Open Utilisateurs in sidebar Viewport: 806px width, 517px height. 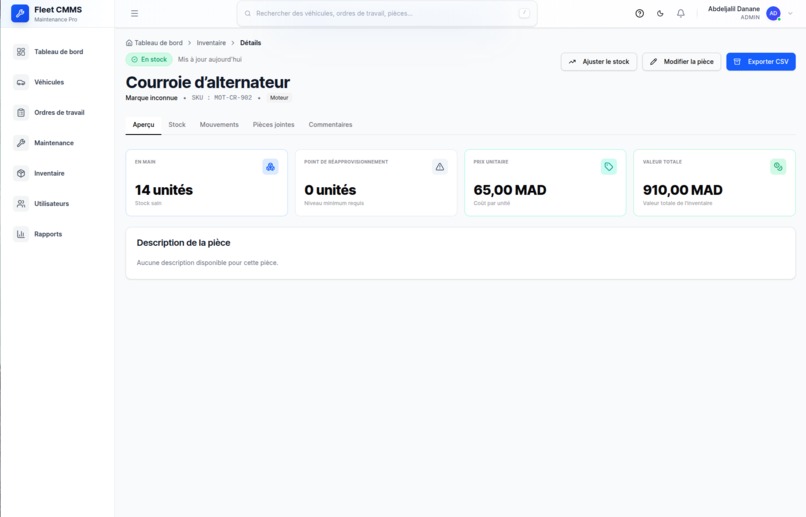51,204
